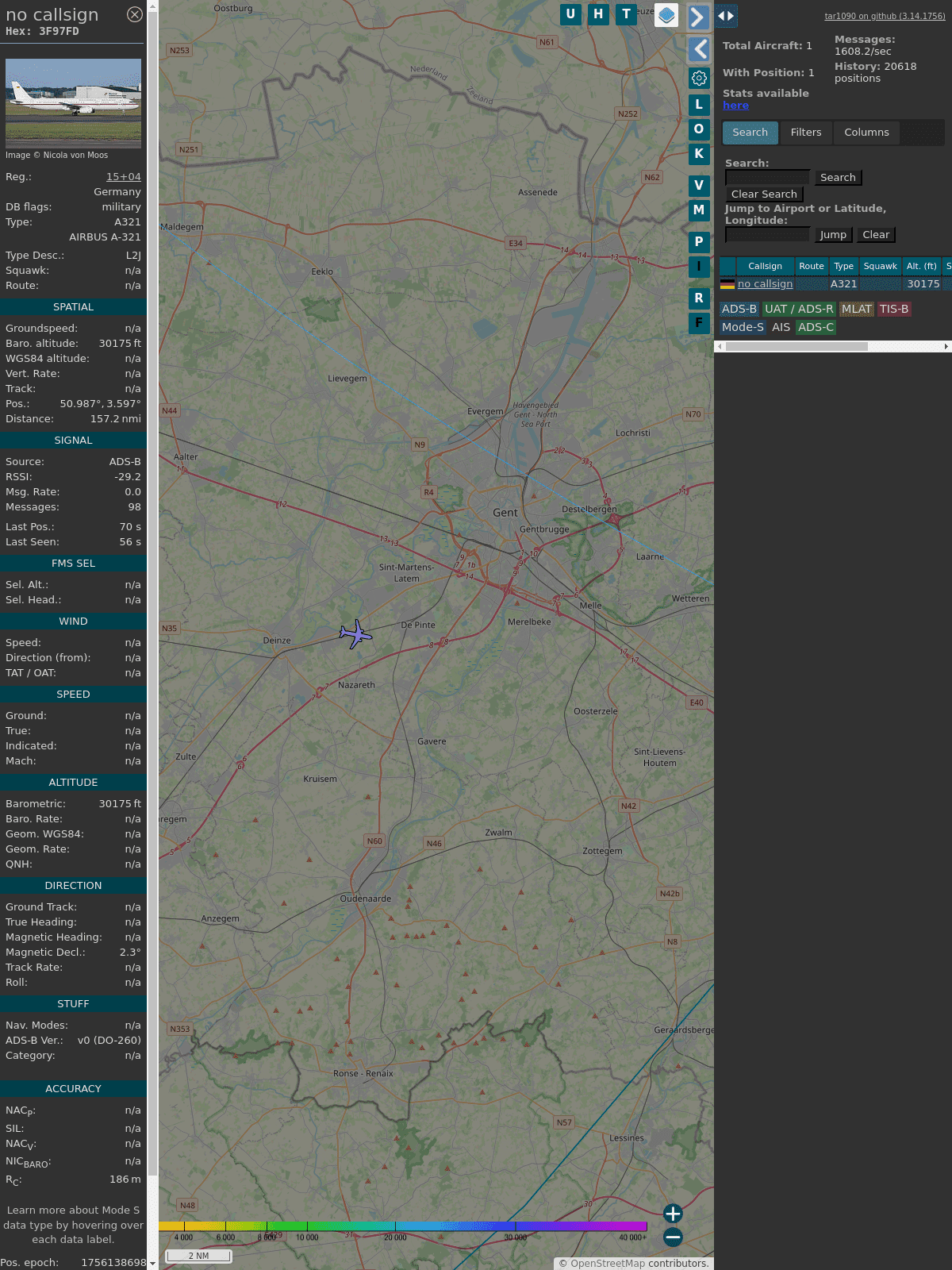Switch to the Columns tab
Screen dimensions: 952x1270
pos(866,133)
